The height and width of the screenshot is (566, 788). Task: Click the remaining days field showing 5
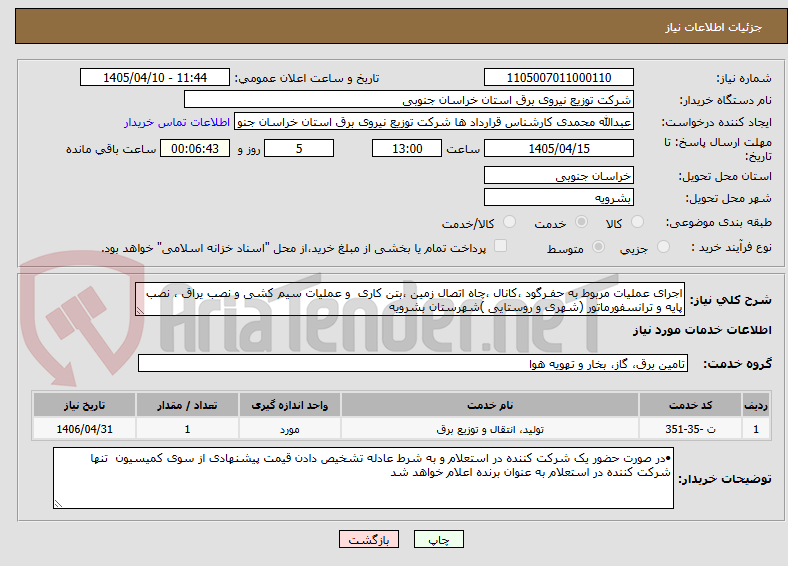pyautogui.click(x=299, y=148)
